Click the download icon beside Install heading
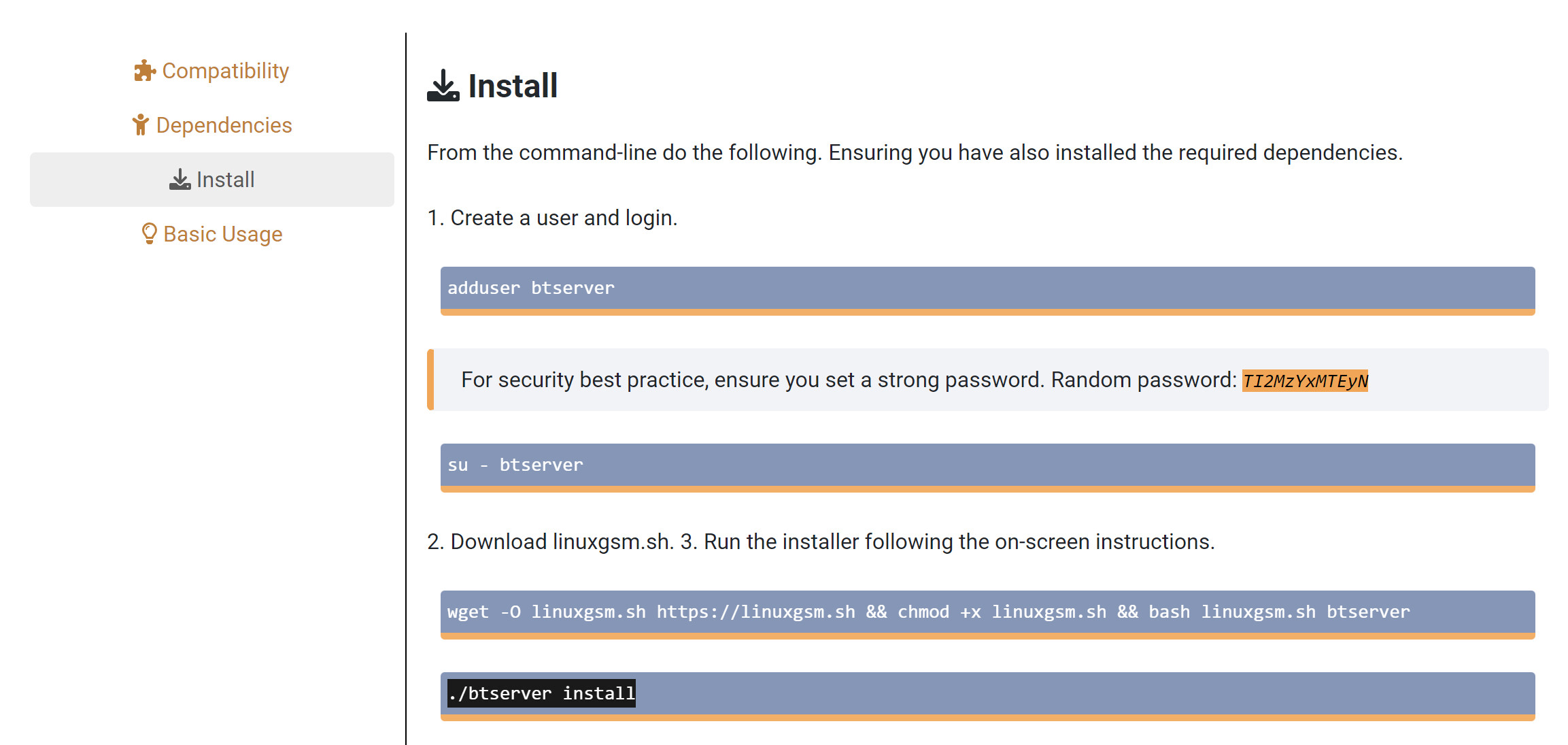Image resolution: width=1568 pixels, height=745 pixels. point(443,86)
